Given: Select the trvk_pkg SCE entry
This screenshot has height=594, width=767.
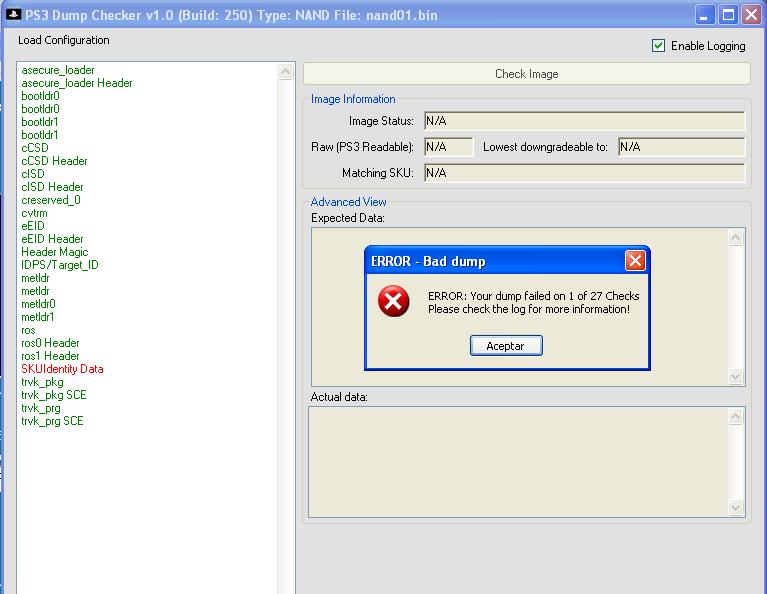Looking at the screenshot, I should click(54, 395).
